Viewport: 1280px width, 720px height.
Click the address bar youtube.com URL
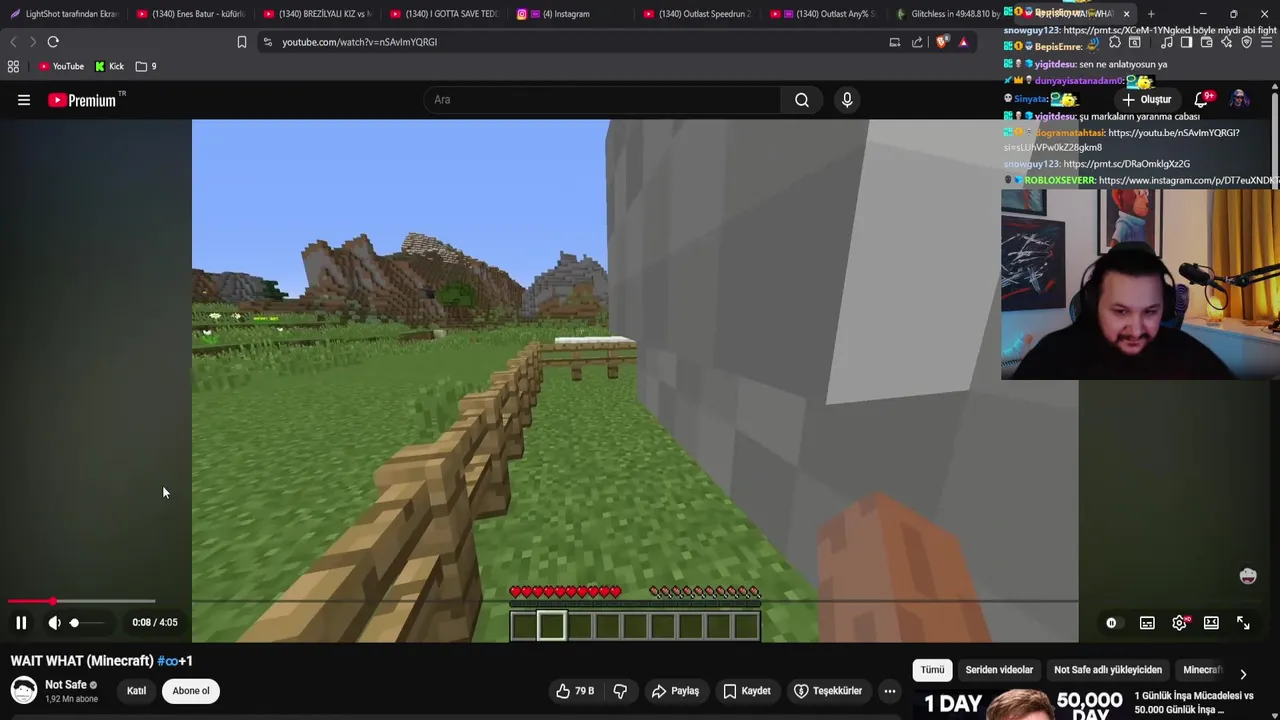point(359,42)
